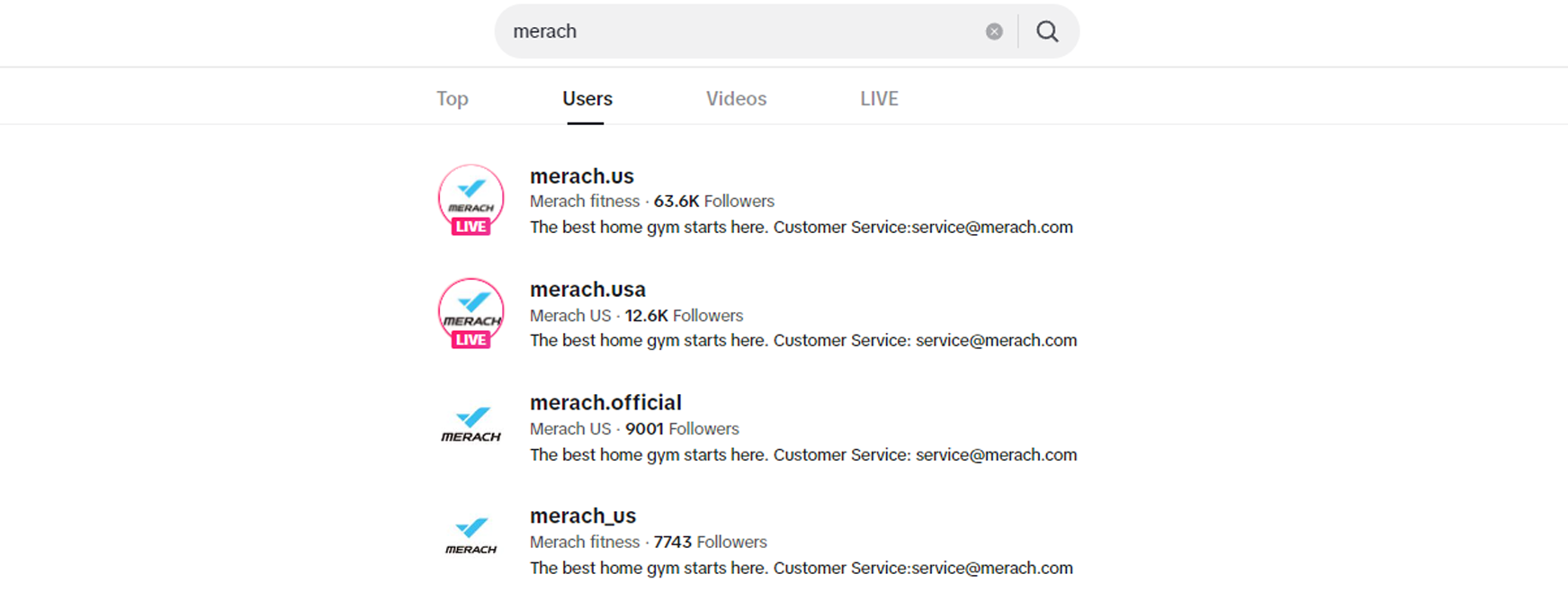Screen dimensions: 1568x592
Task: Click the merach.official logo avatar
Action: (x=470, y=425)
